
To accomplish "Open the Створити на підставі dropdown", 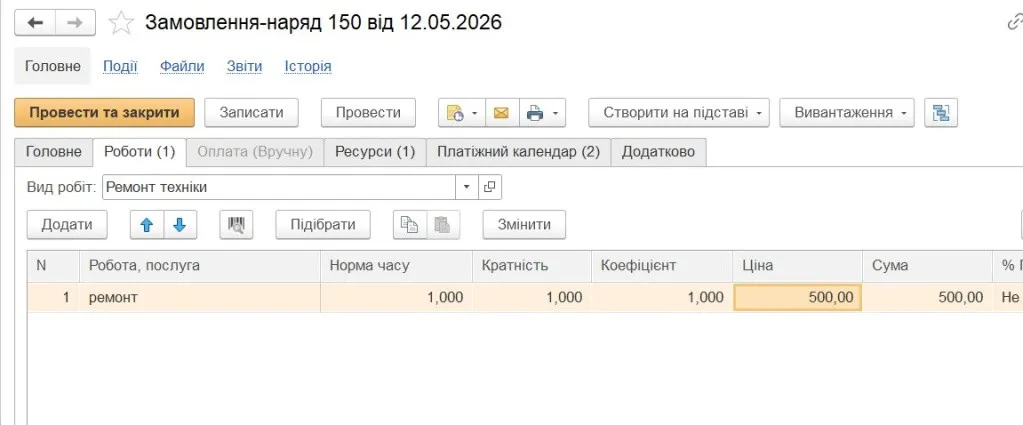I will pyautogui.click(x=679, y=113).
